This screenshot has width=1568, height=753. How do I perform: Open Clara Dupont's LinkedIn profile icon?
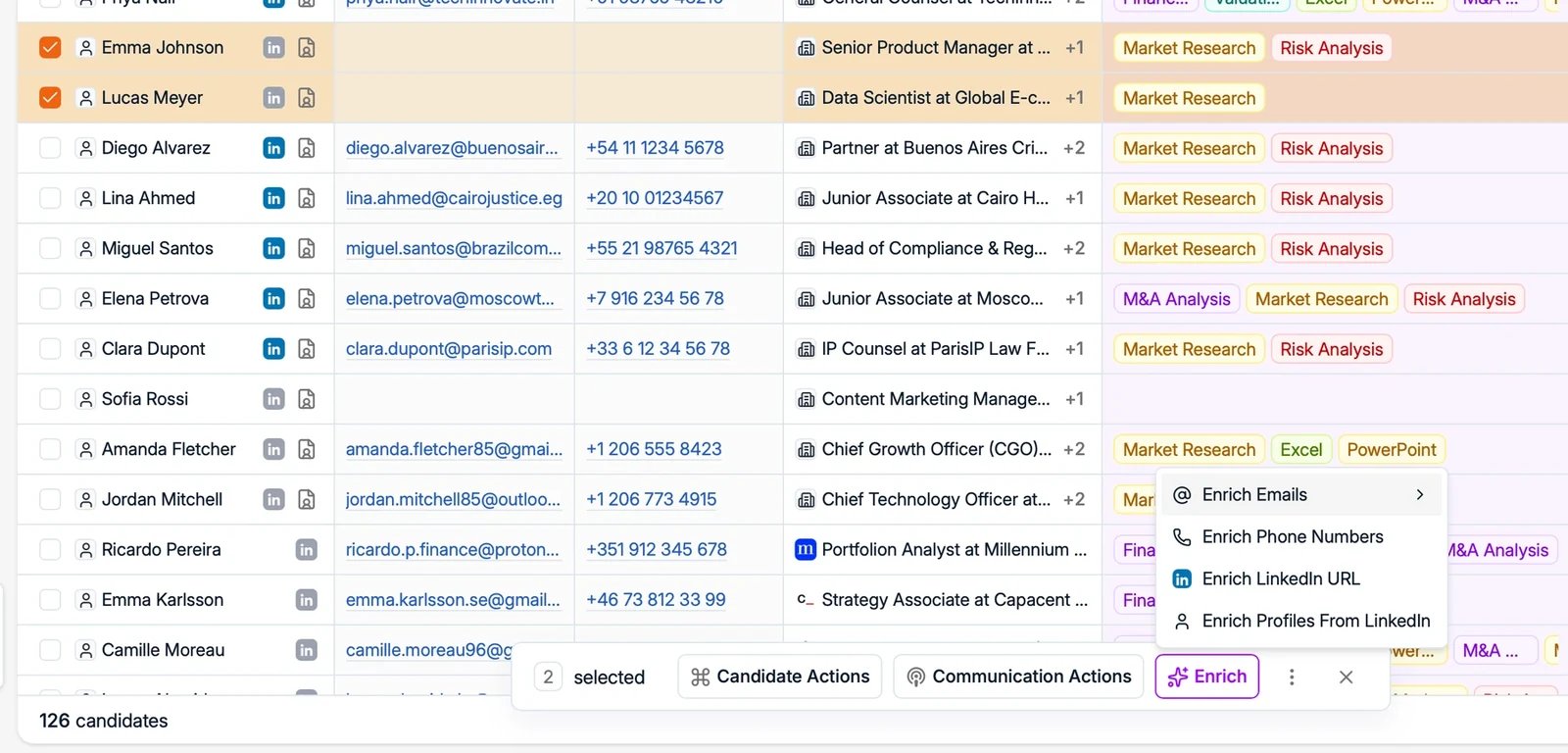pyautogui.click(x=274, y=349)
